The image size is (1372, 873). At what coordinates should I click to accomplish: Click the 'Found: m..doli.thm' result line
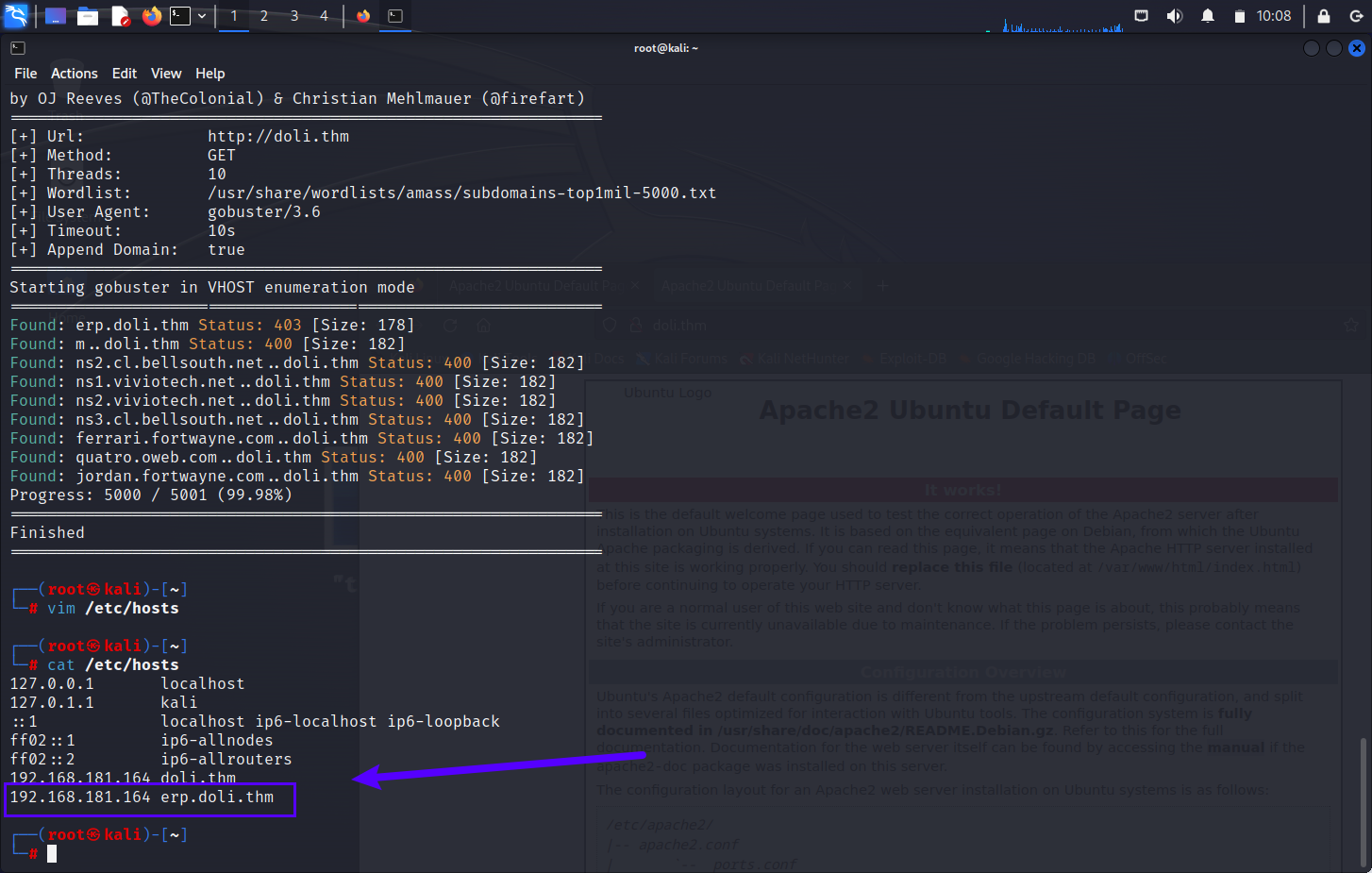pos(208,344)
